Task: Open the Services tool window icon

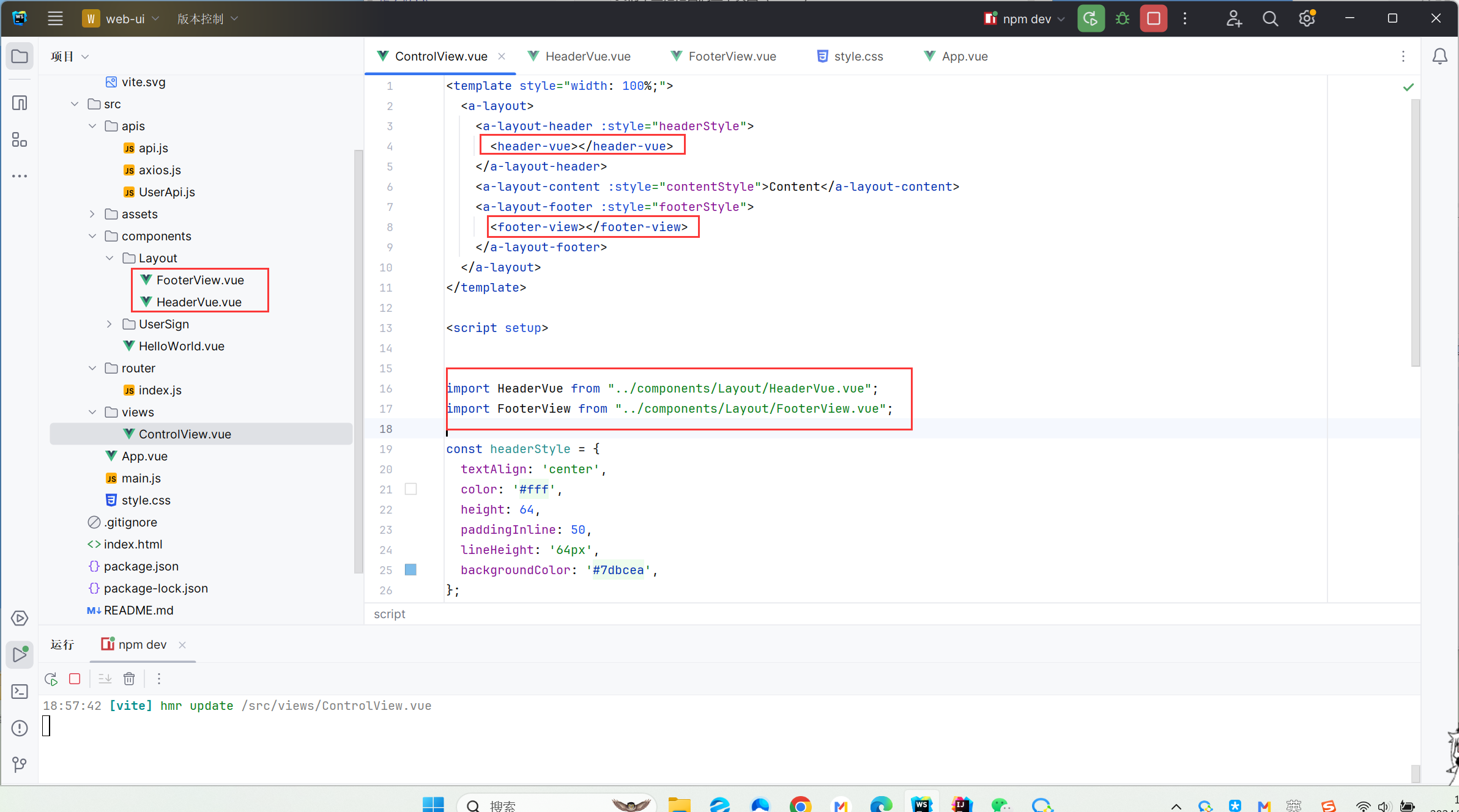Action: [x=20, y=618]
